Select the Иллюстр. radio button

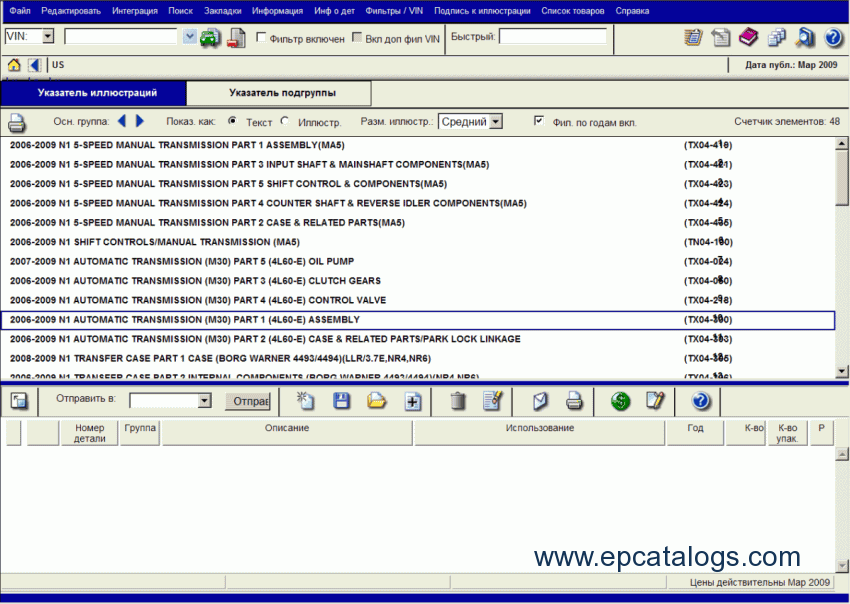tap(285, 122)
